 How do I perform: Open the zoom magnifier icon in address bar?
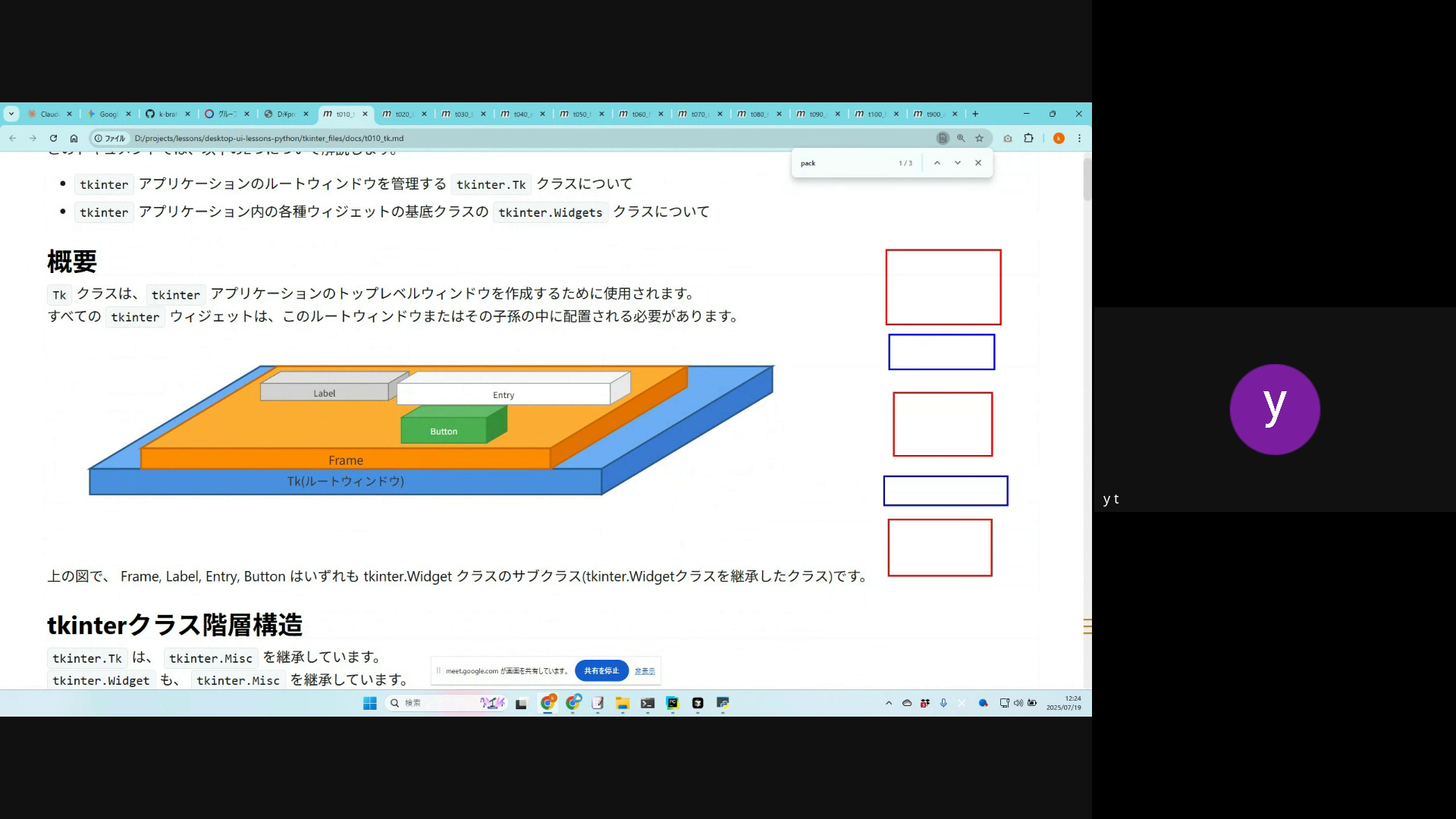(x=961, y=138)
